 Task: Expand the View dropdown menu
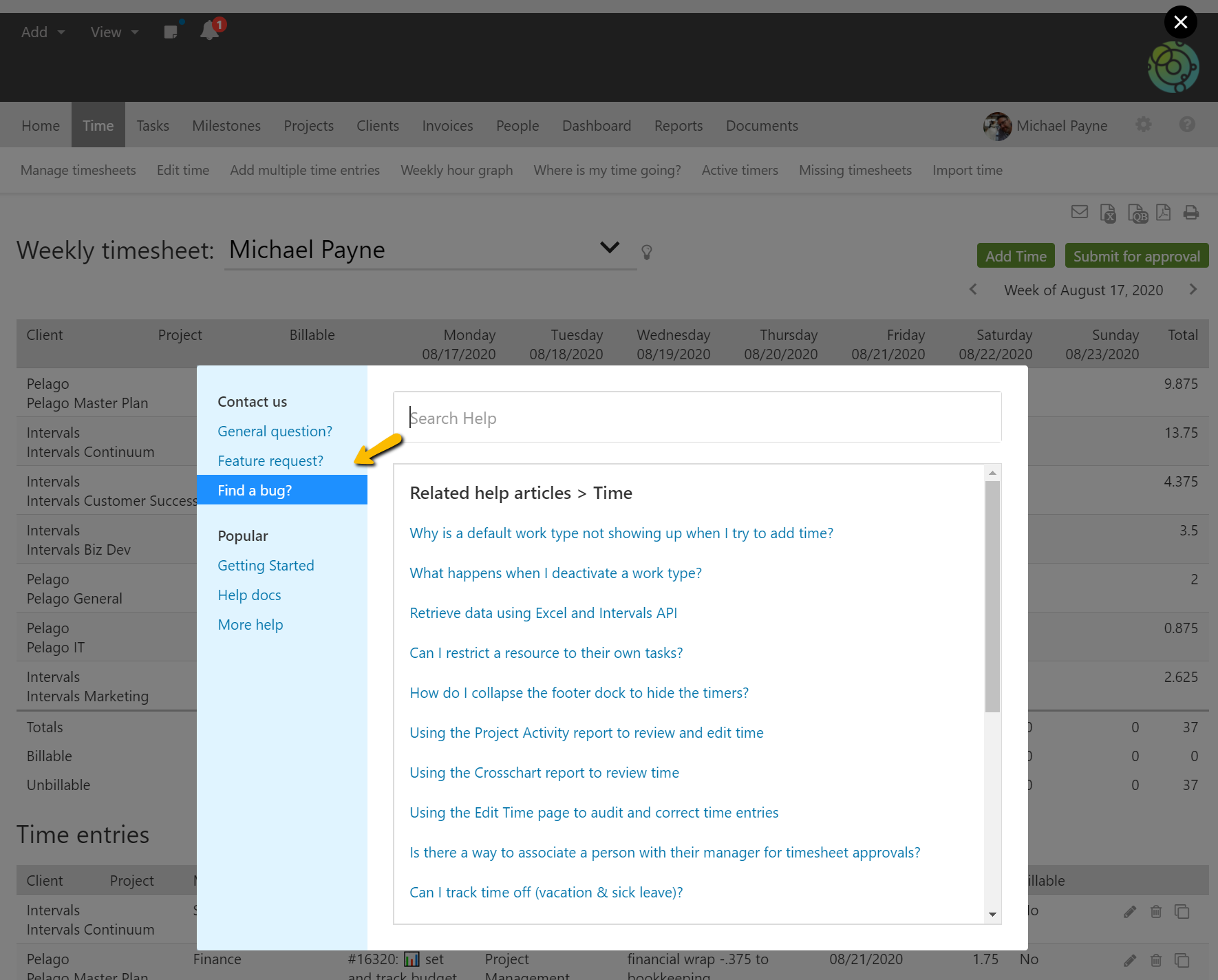click(114, 32)
